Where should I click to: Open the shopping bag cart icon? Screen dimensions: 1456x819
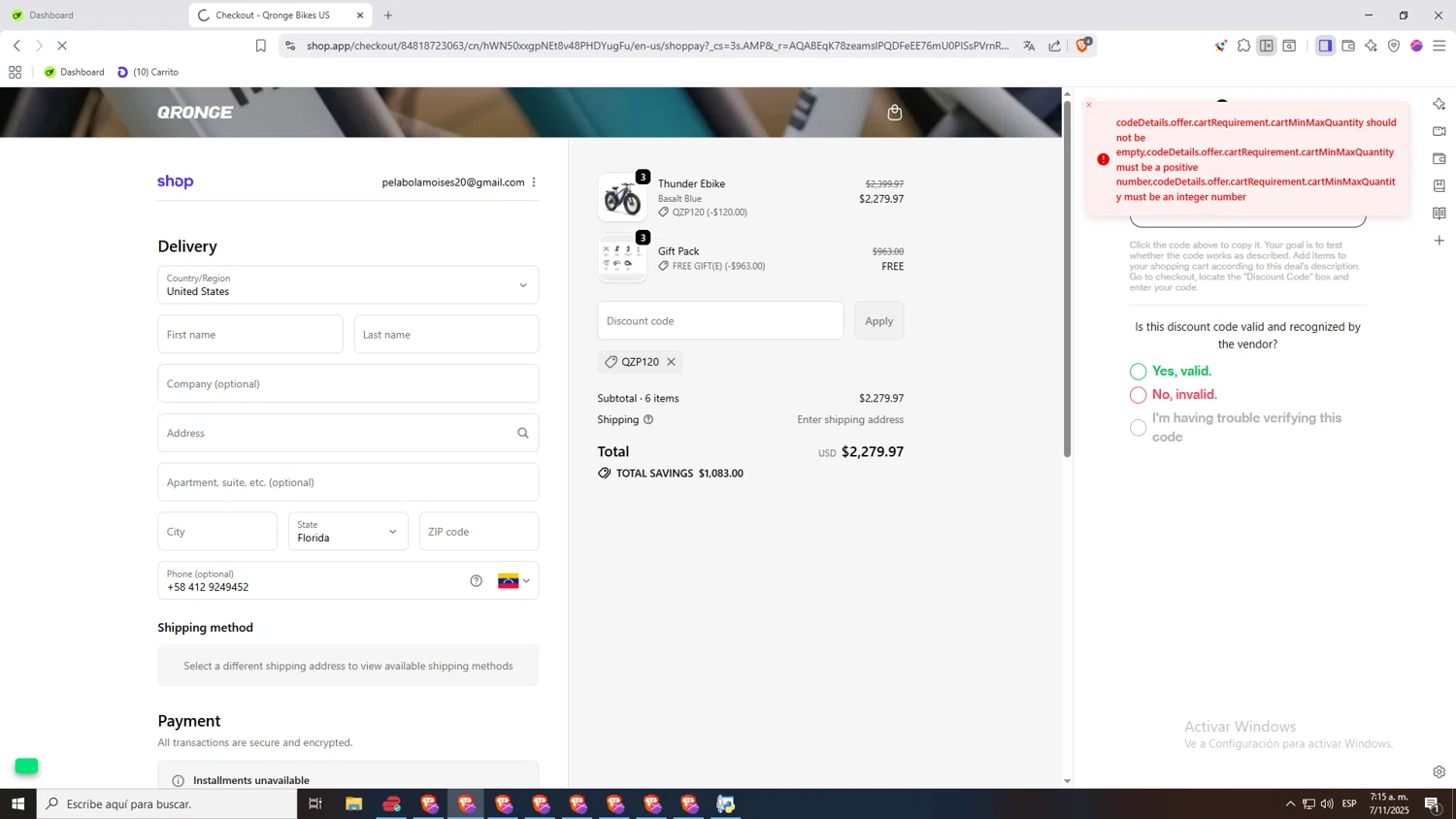pyautogui.click(x=895, y=113)
